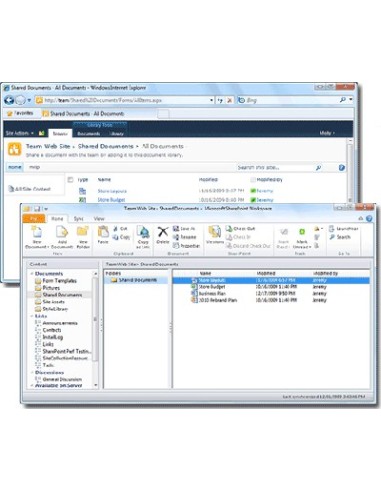
Task: Click Save As in Workspace ribbon
Action: click(184, 229)
